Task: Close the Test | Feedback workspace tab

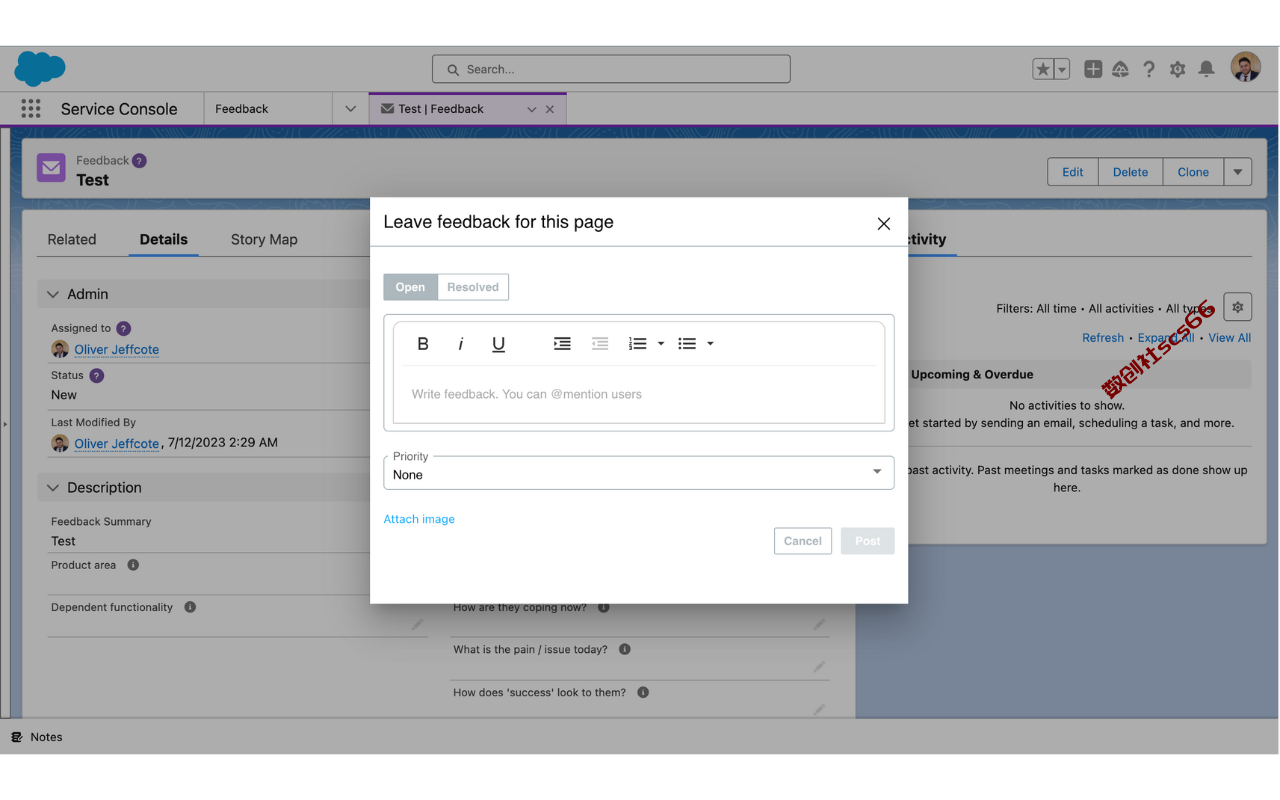Action: [x=550, y=110]
